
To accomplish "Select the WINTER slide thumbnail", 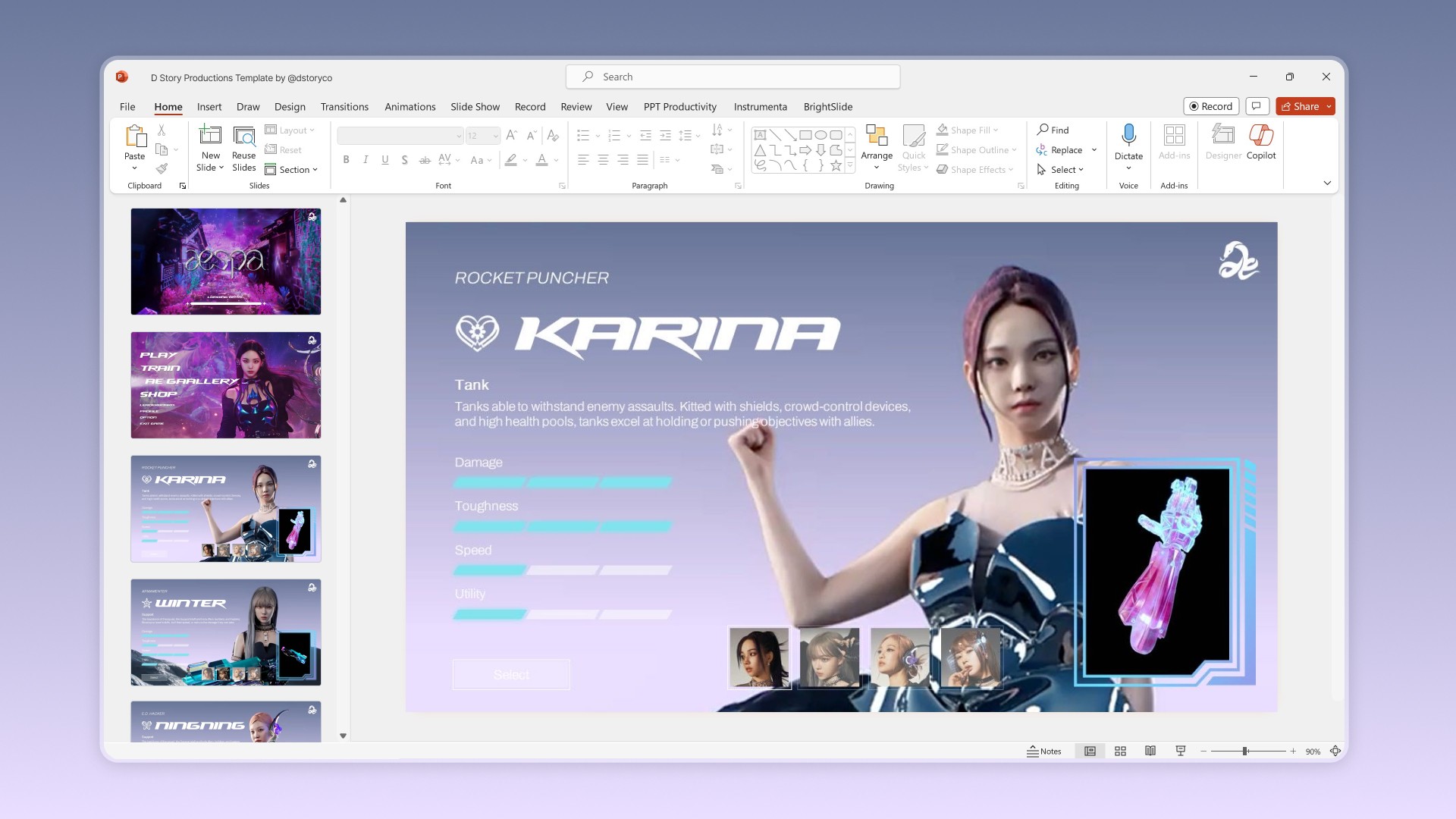I will pos(226,632).
